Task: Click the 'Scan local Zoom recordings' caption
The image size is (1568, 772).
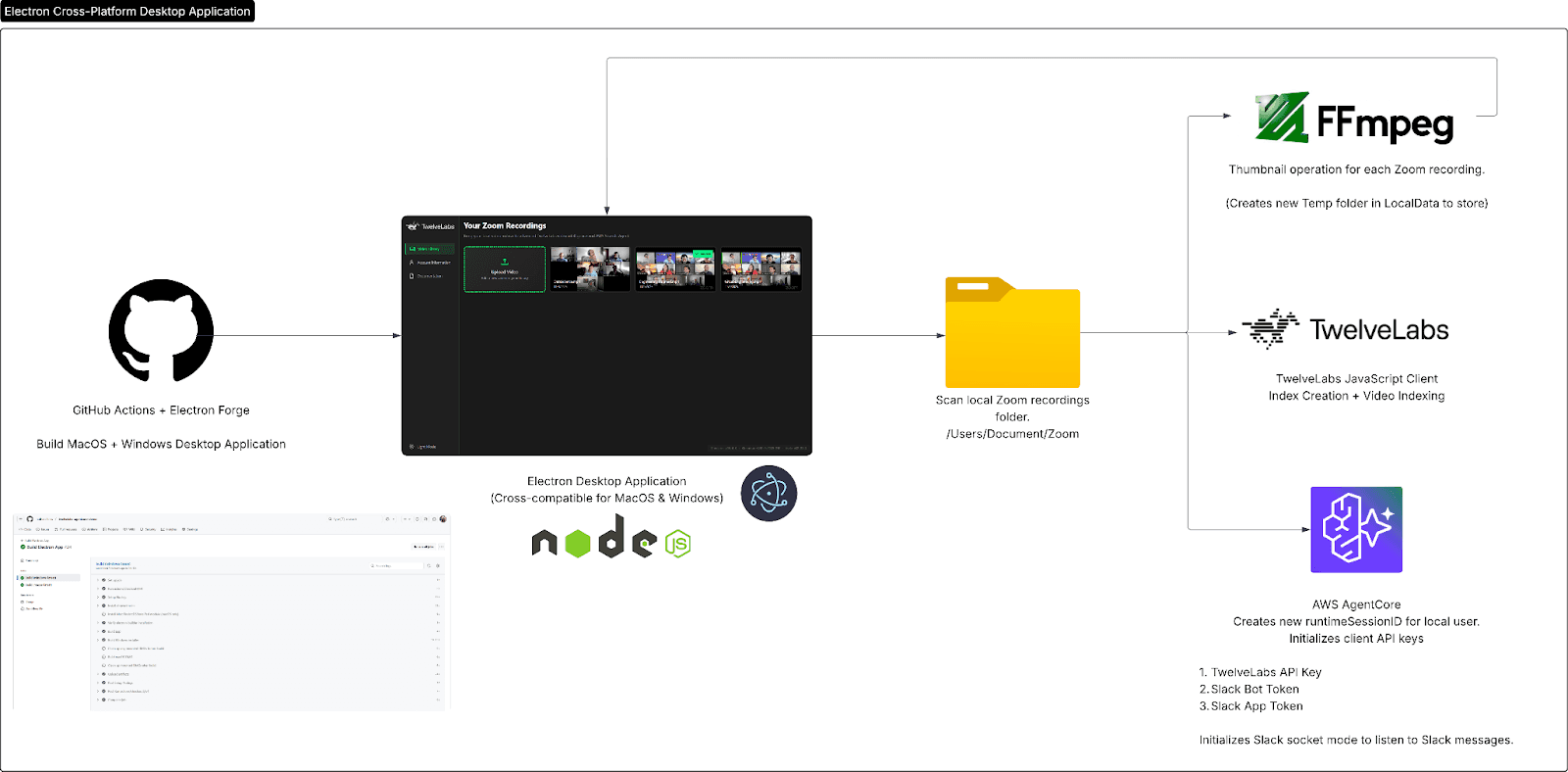Action: pos(1012,400)
